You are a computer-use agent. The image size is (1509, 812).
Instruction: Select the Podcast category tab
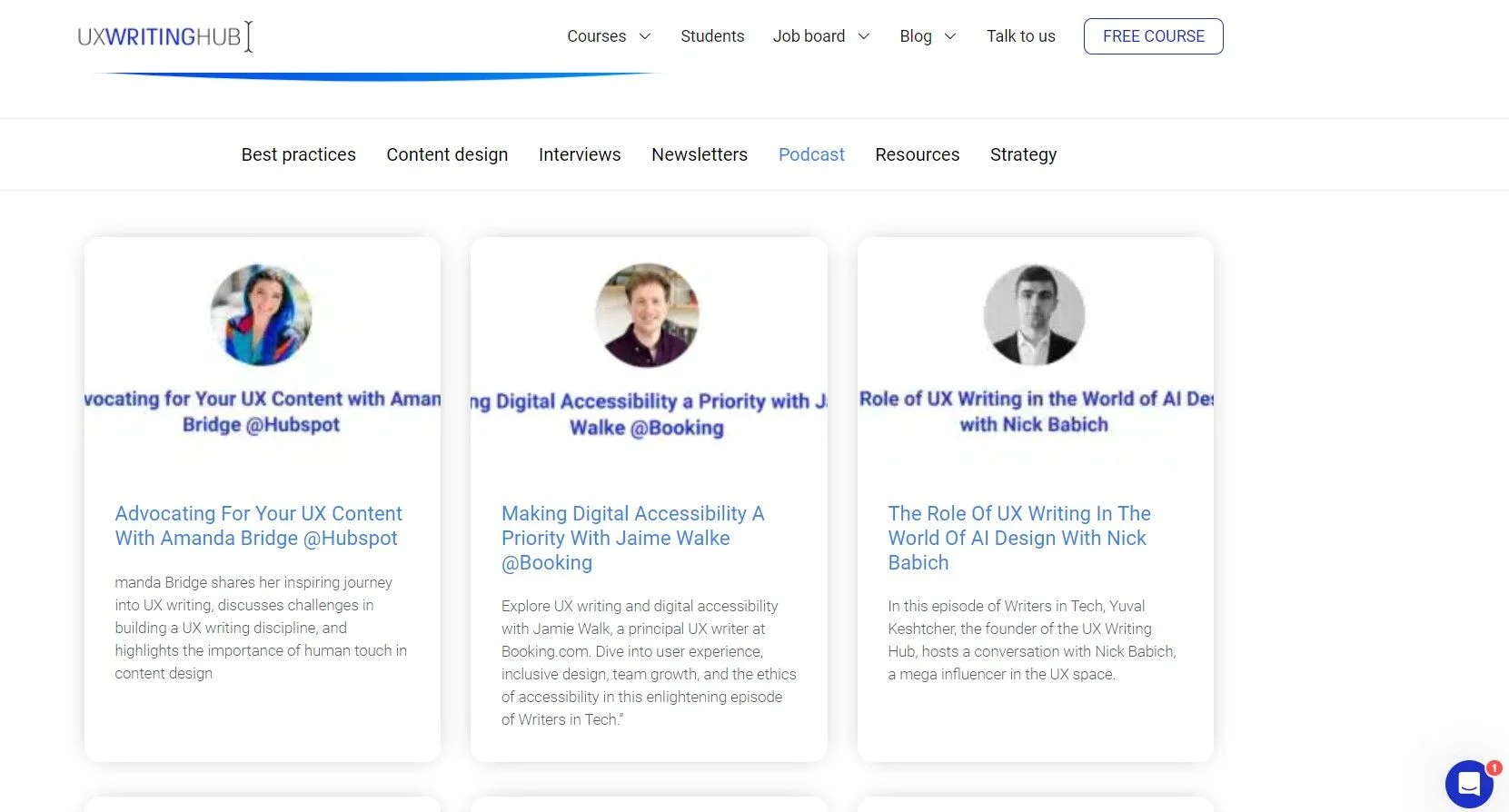coord(811,154)
